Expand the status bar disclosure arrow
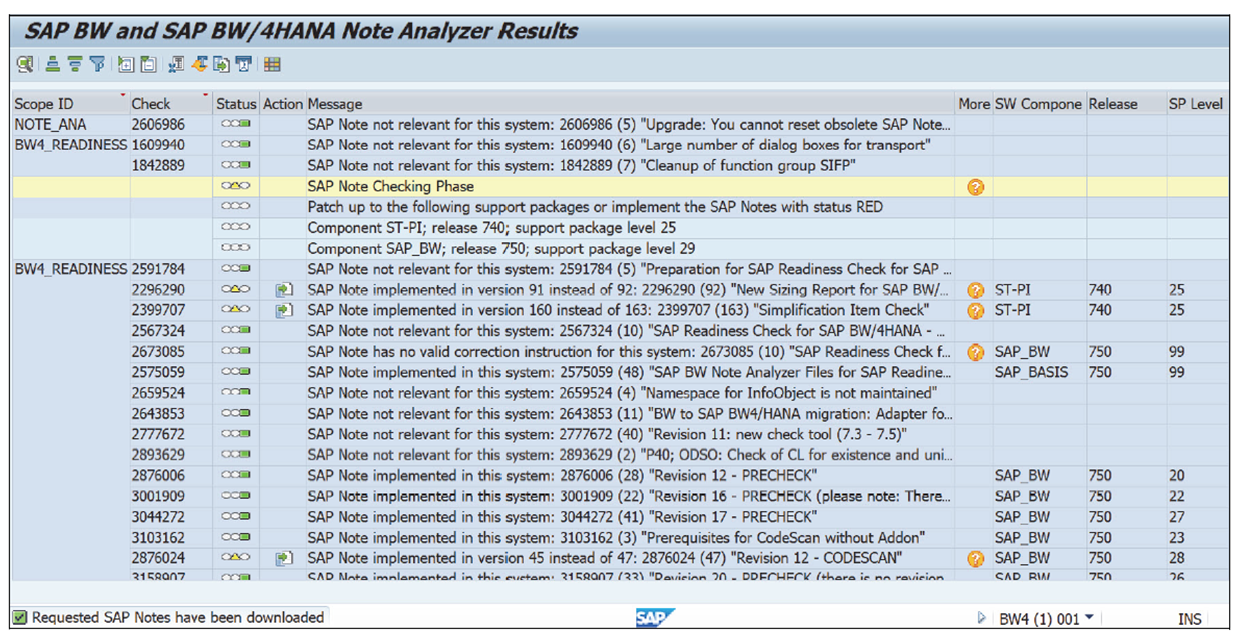Image resolution: width=1245 pixels, height=643 pixels. [x=982, y=617]
